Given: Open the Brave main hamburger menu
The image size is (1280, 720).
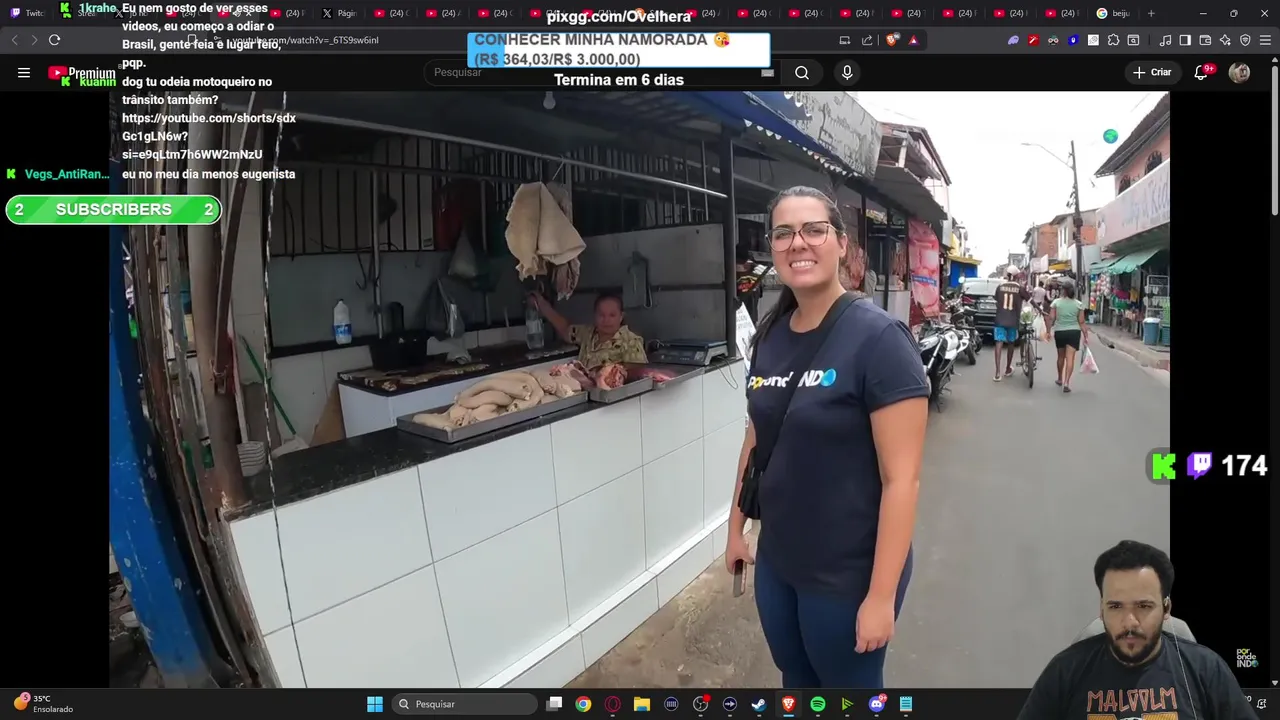Looking at the screenshot, I should pyautogui.click(x=1266, y=40).
